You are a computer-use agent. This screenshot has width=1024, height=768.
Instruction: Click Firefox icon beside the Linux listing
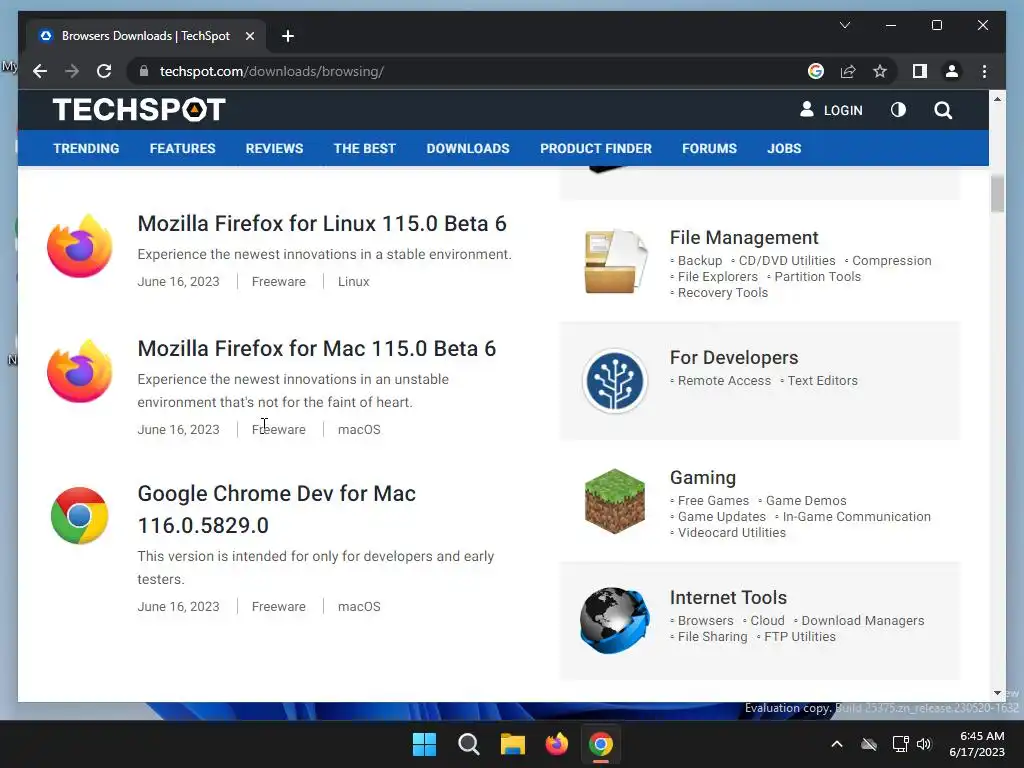tap(80, 246)
